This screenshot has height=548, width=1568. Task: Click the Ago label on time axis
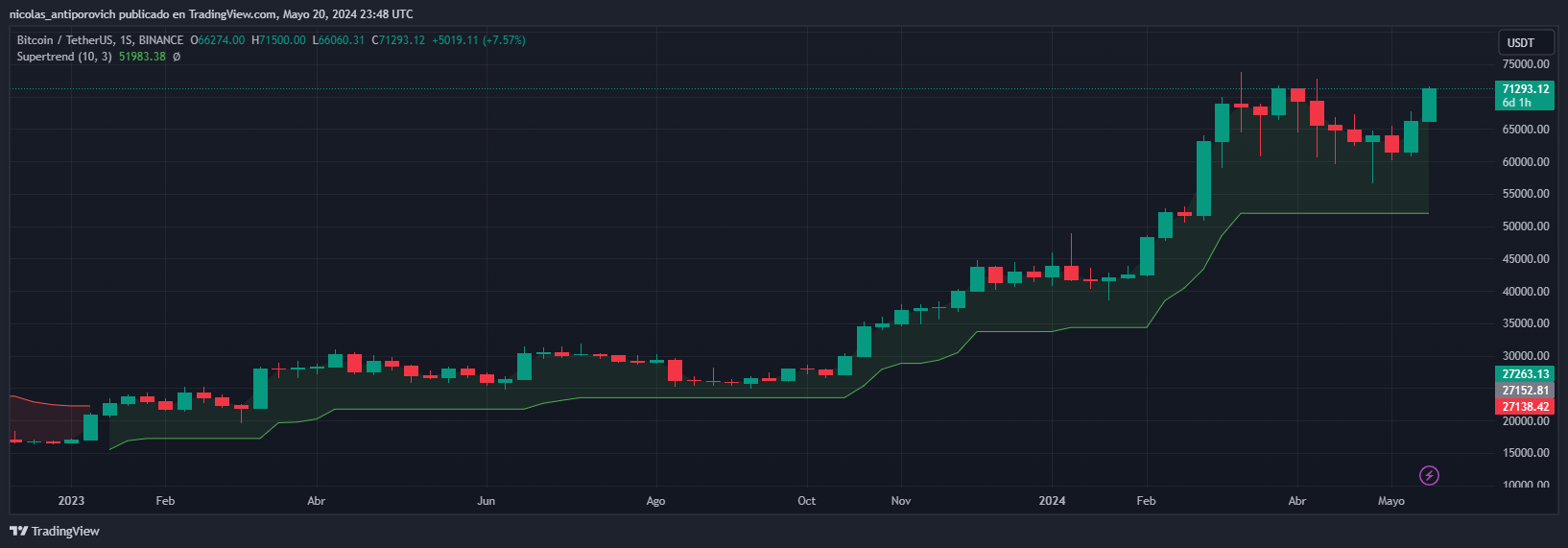(655, 501)
